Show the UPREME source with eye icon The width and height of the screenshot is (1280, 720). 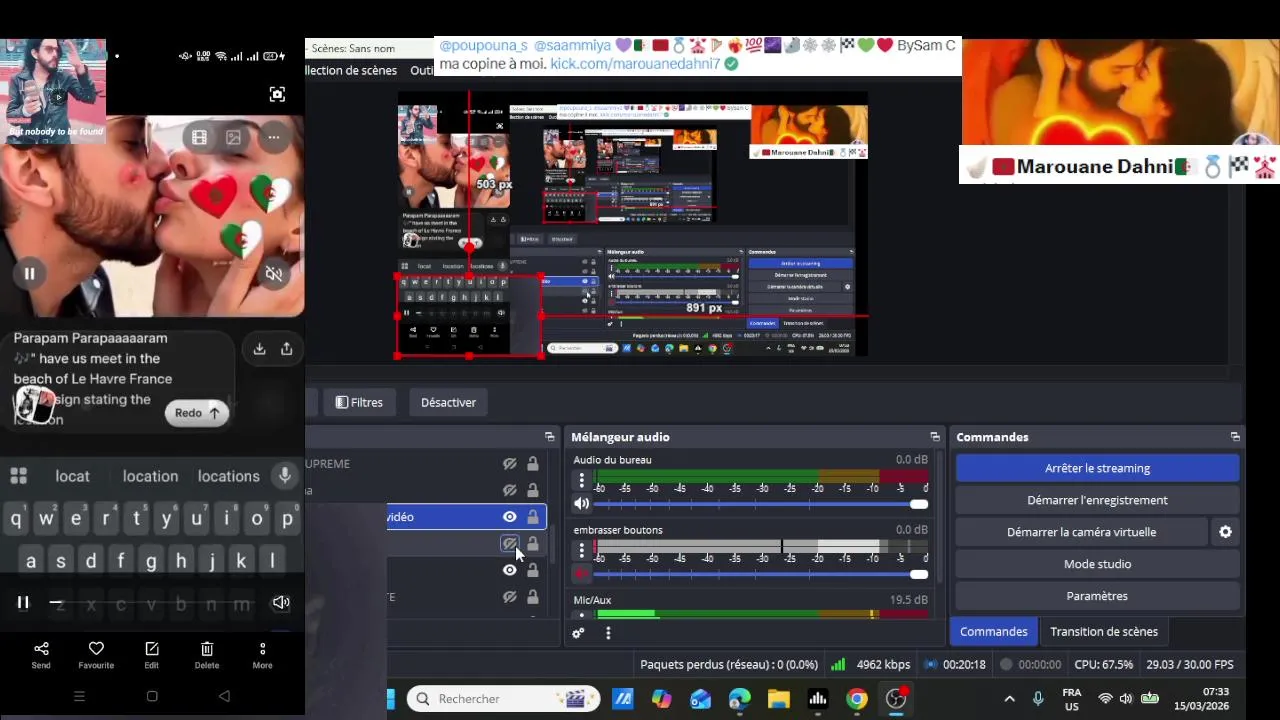(x=509, y=464)
